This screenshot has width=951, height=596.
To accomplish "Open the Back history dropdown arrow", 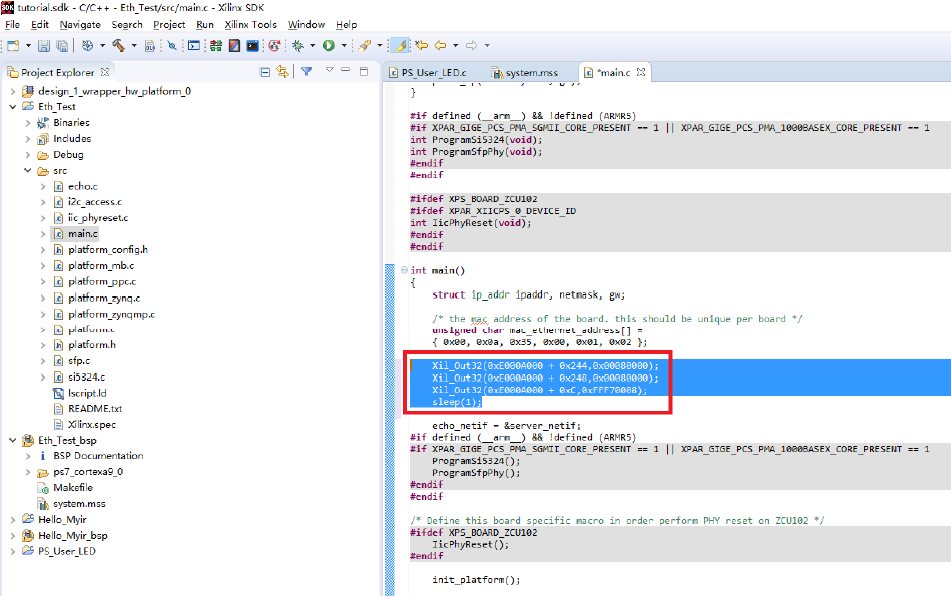I will point(455,46).
